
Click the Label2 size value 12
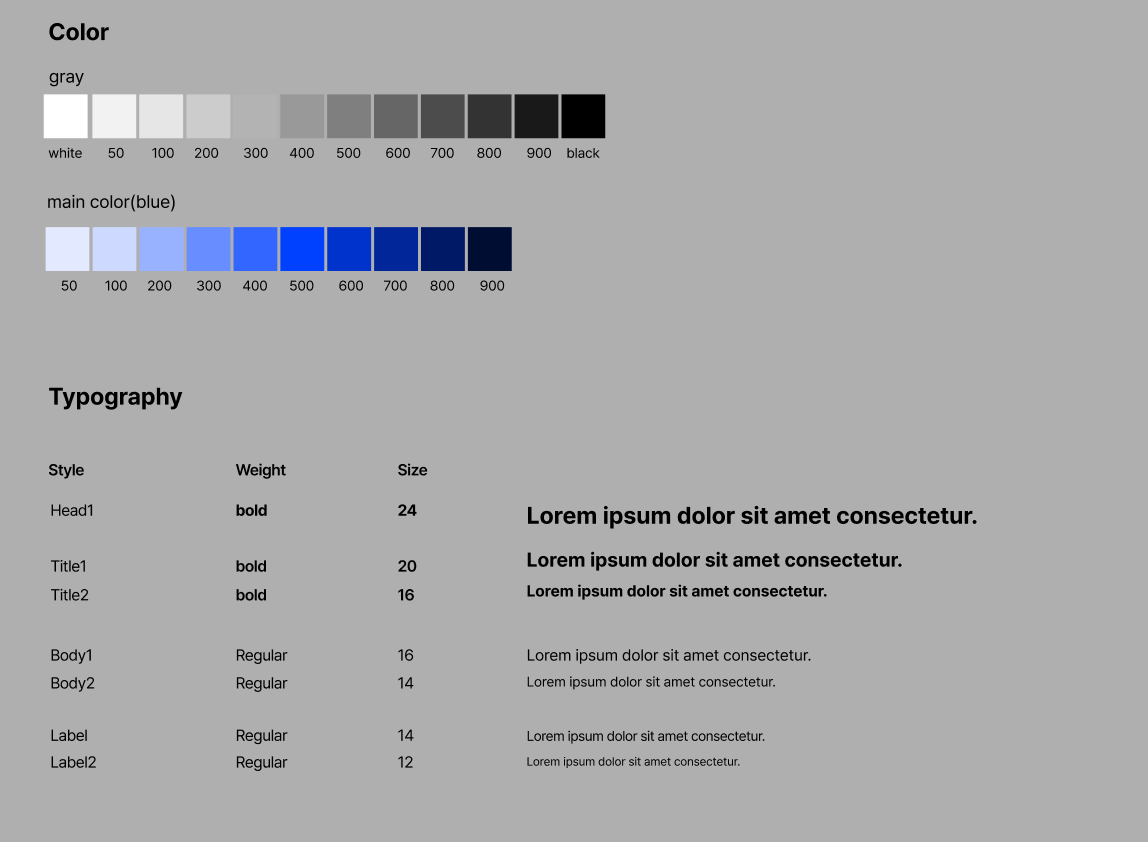406,762
